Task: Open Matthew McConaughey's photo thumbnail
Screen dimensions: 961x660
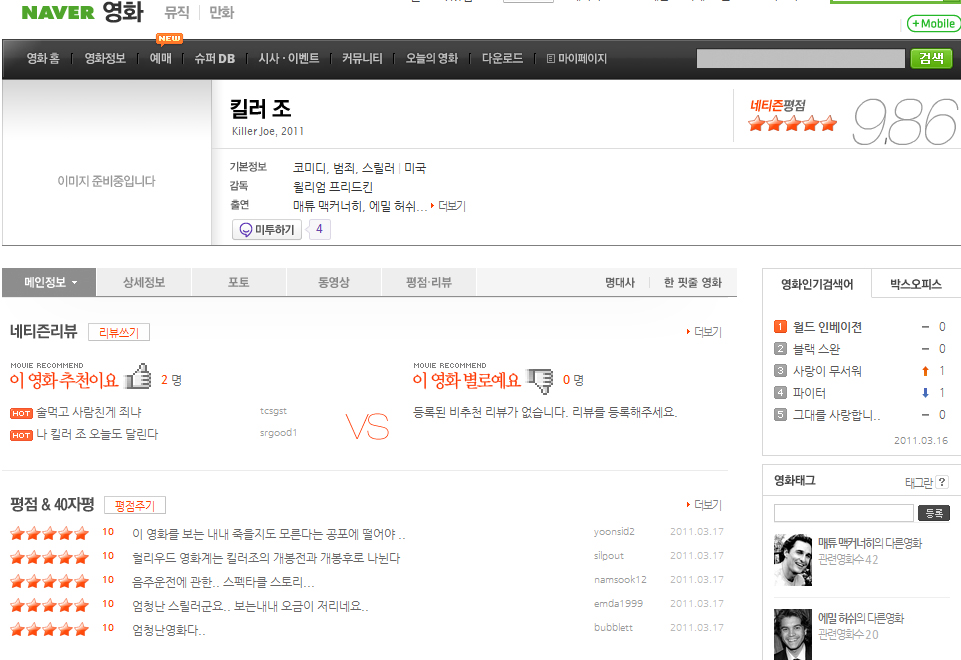Action: coord(792,559)
